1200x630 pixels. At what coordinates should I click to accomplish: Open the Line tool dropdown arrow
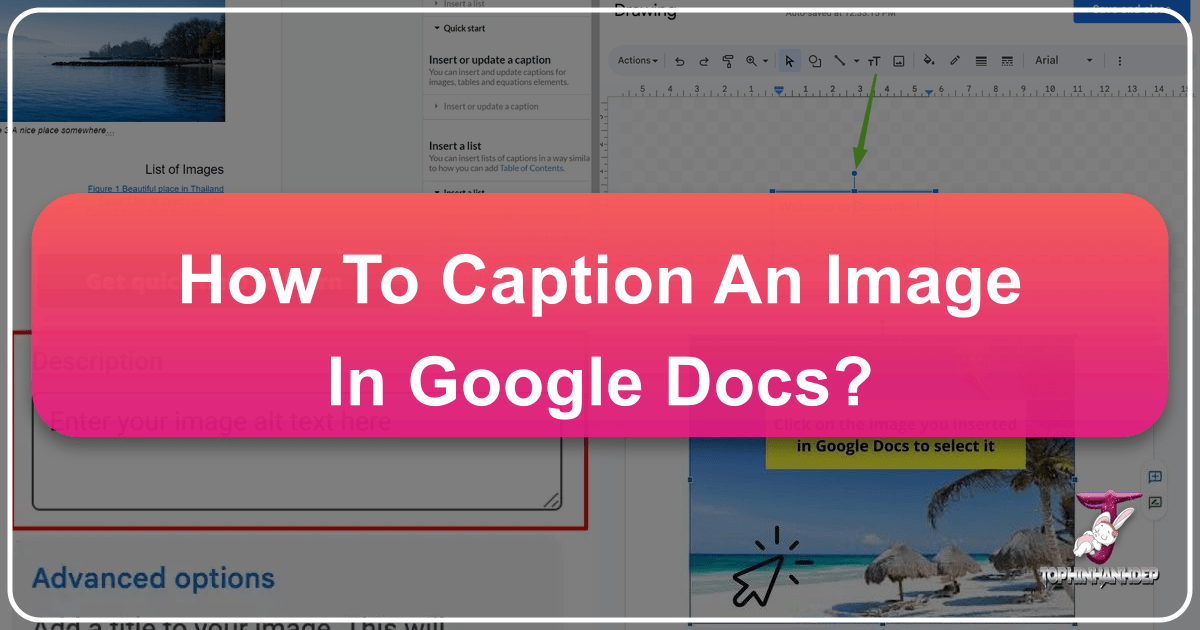(856, 61)
